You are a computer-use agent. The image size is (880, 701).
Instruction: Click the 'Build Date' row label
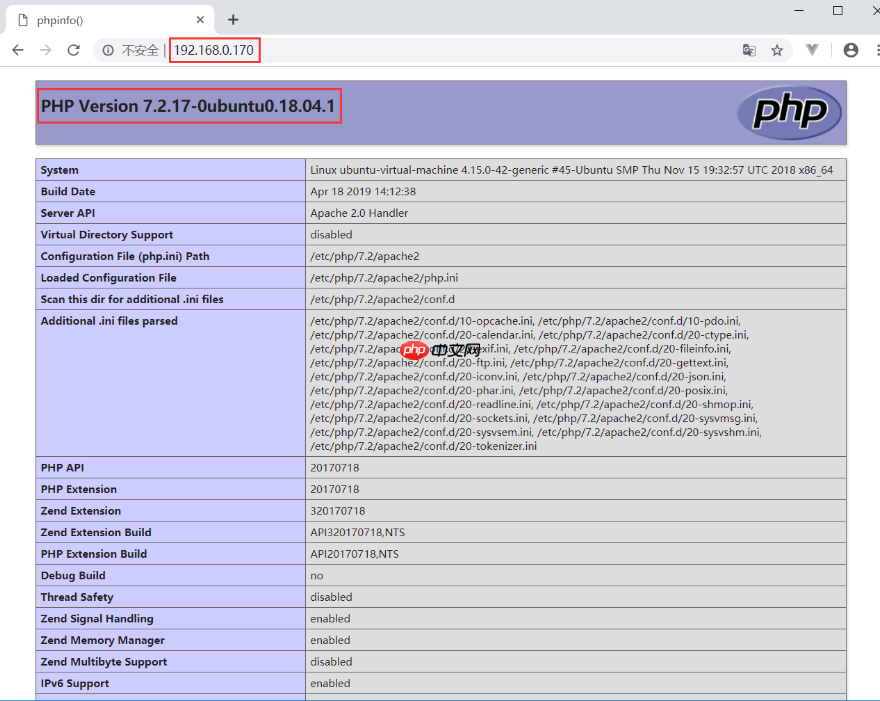point(68,191)
